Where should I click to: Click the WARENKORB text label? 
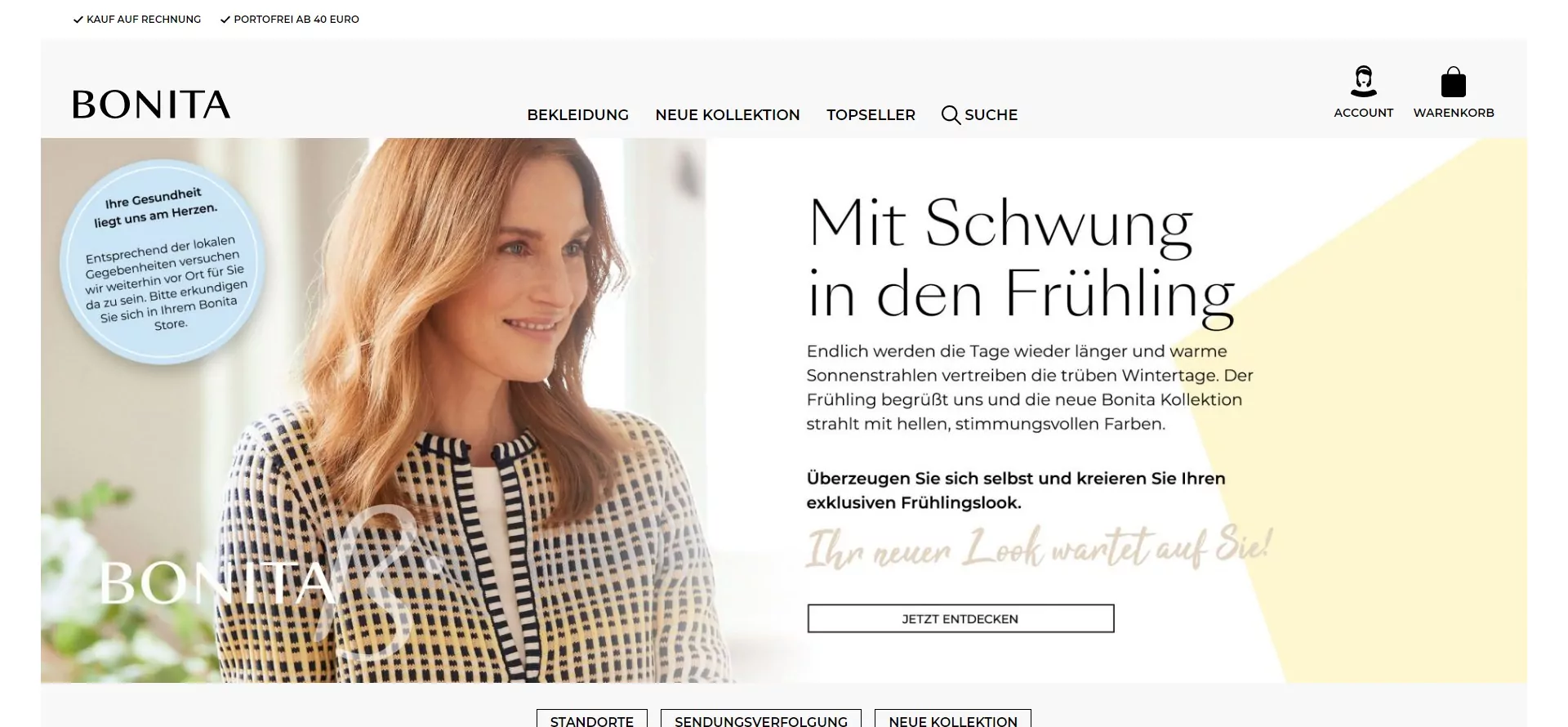pyautogui.click(x=1454, y=113)
